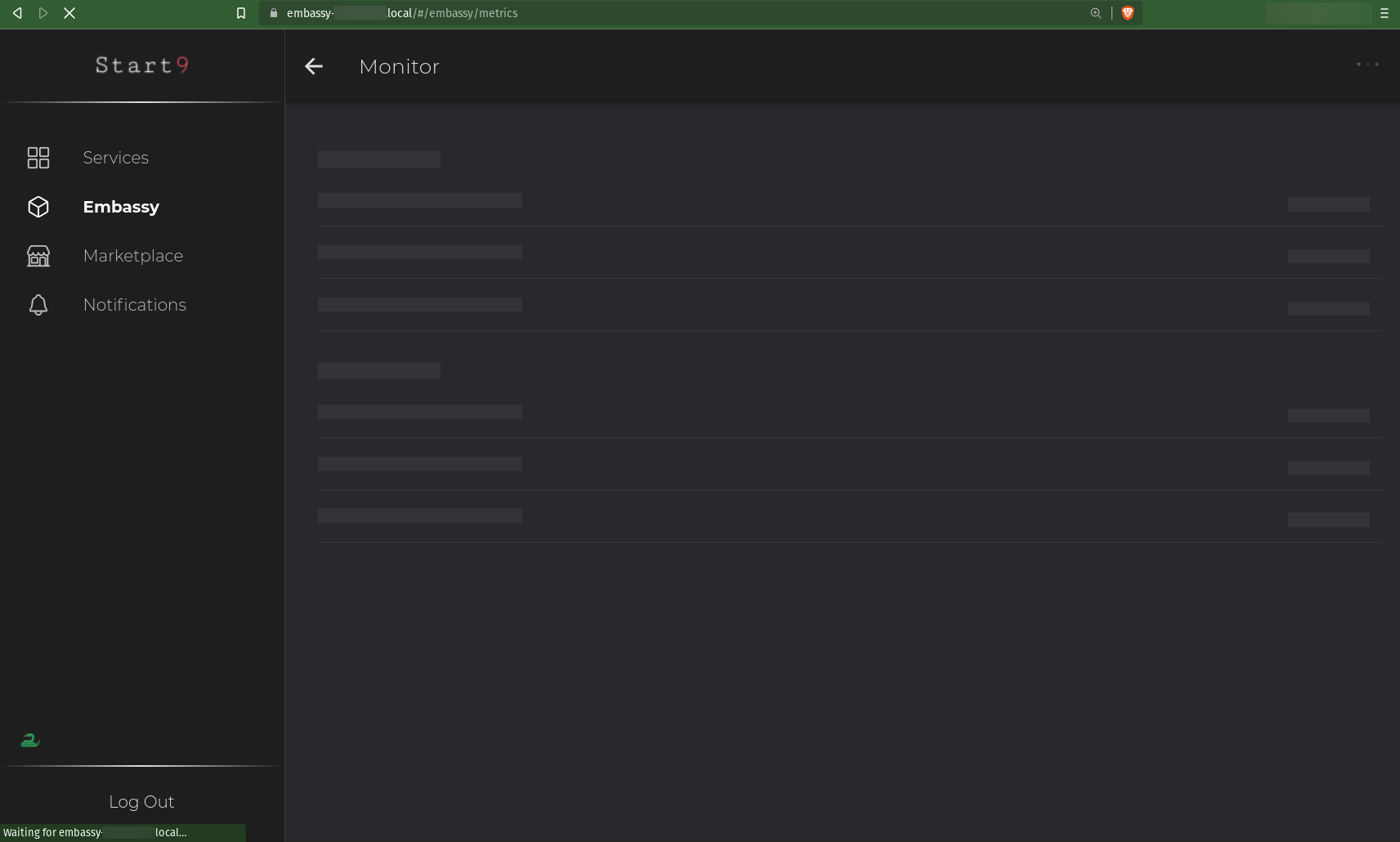Click the green snake logo
This screenshot has width=1400, height=842.
29,740
